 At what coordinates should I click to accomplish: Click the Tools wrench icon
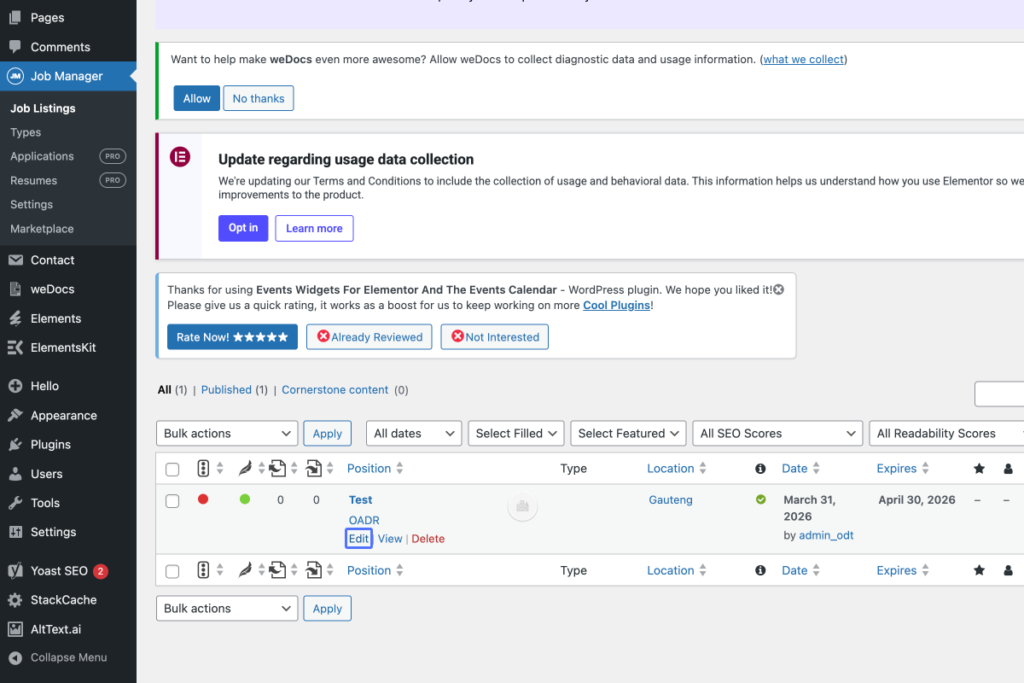click(x=15, y=503)
